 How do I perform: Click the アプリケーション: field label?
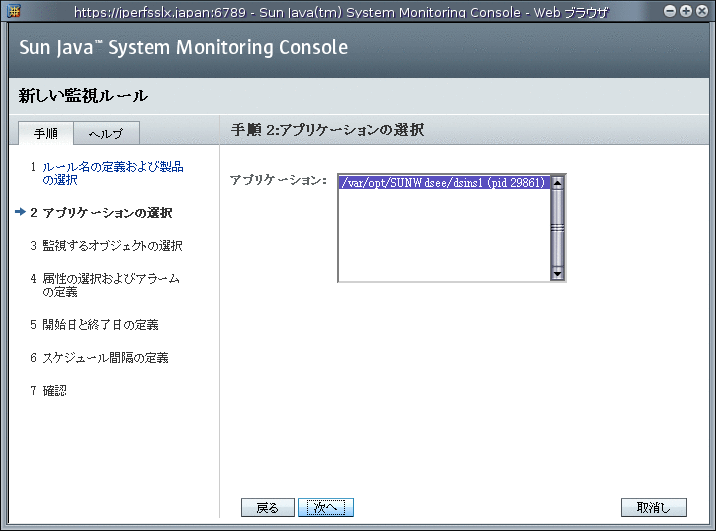tap(278, 180)
